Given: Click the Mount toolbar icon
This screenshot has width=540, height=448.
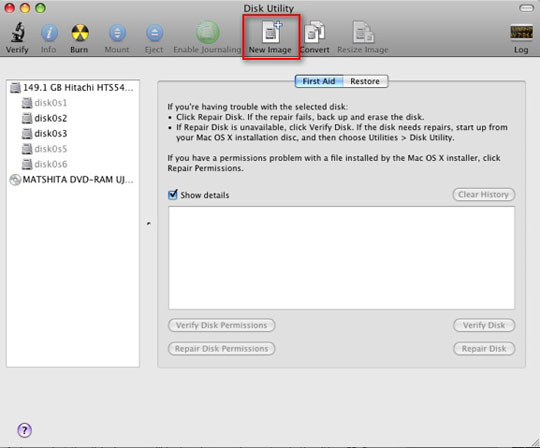Looking at the screenshot, I should point(117,33).
